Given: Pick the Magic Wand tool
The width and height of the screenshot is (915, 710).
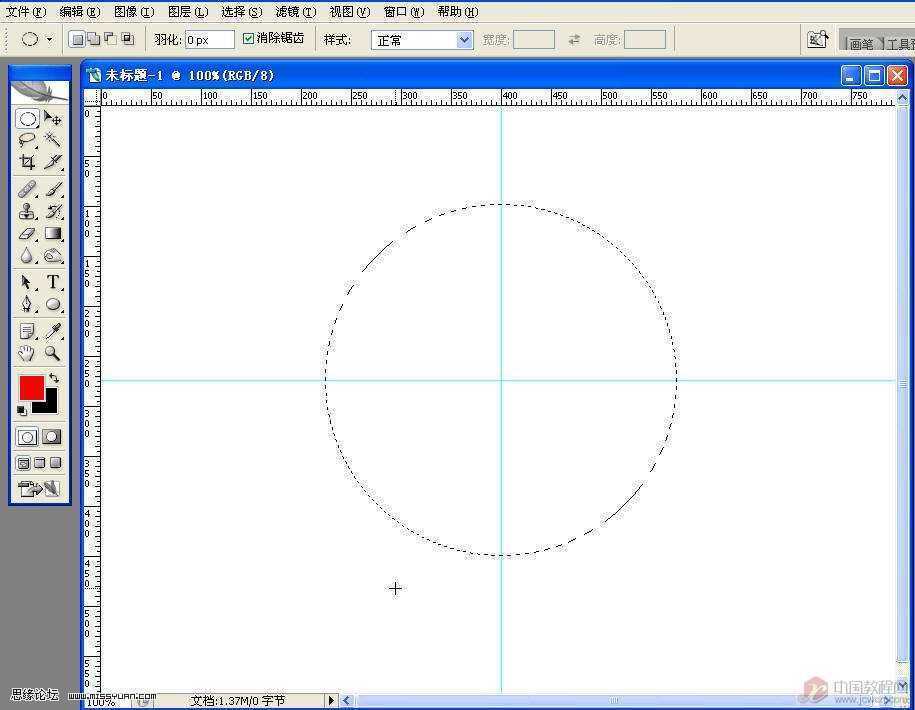Looking at the screenshot, I should pos(53,140).
